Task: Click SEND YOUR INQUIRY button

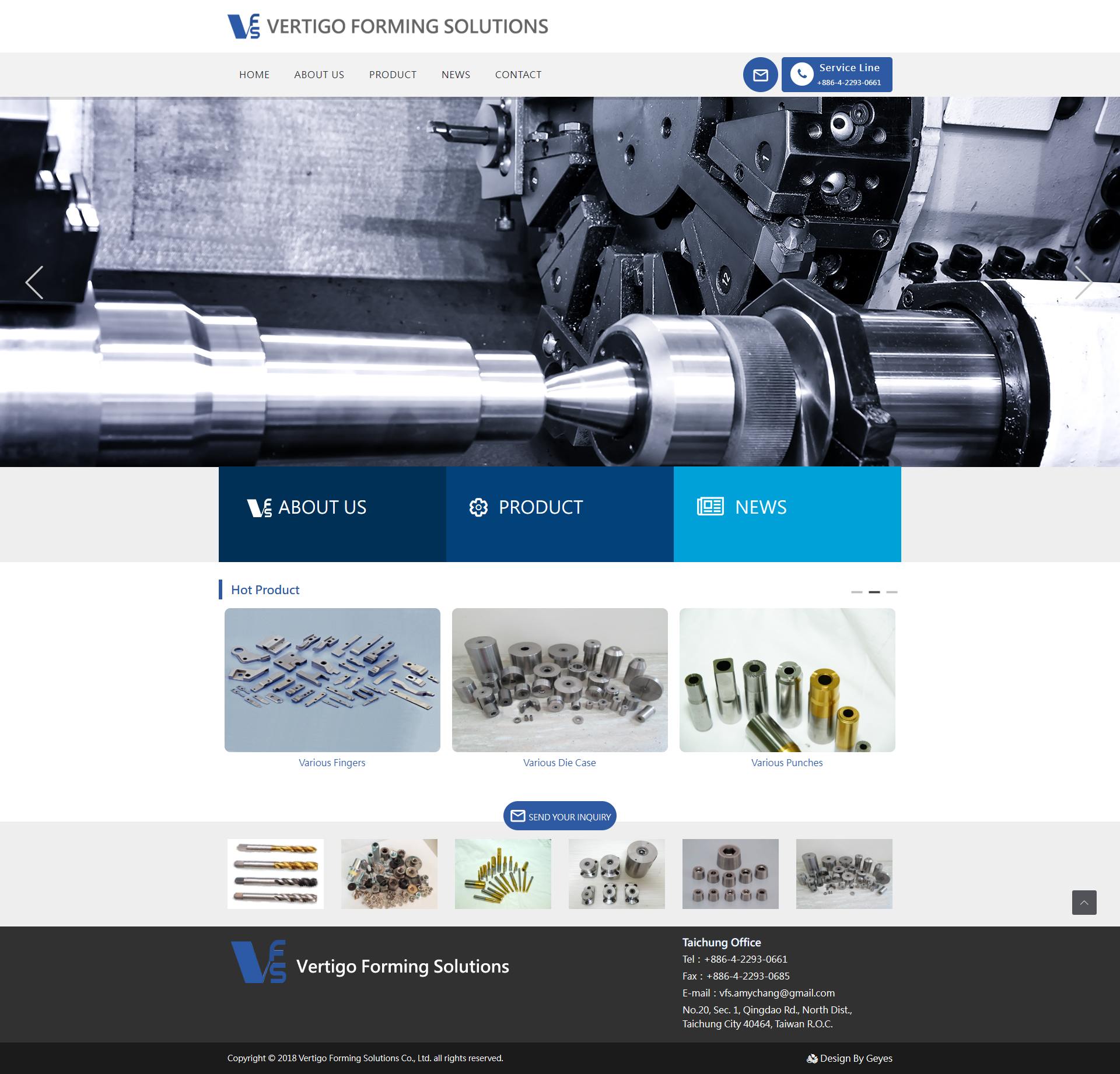Action: pos(560,816)
